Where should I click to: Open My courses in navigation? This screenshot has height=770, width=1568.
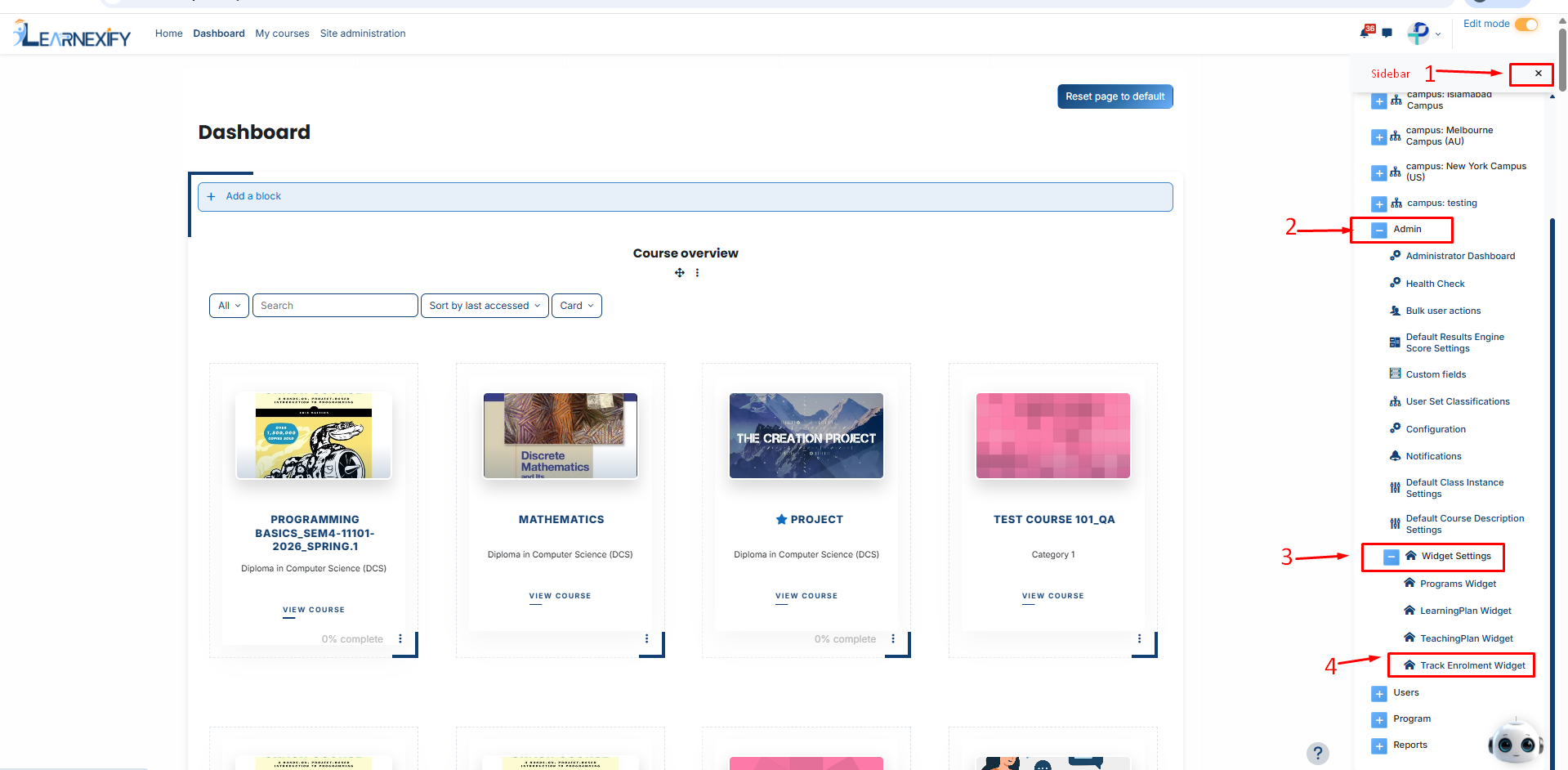[x=282, y=34]
